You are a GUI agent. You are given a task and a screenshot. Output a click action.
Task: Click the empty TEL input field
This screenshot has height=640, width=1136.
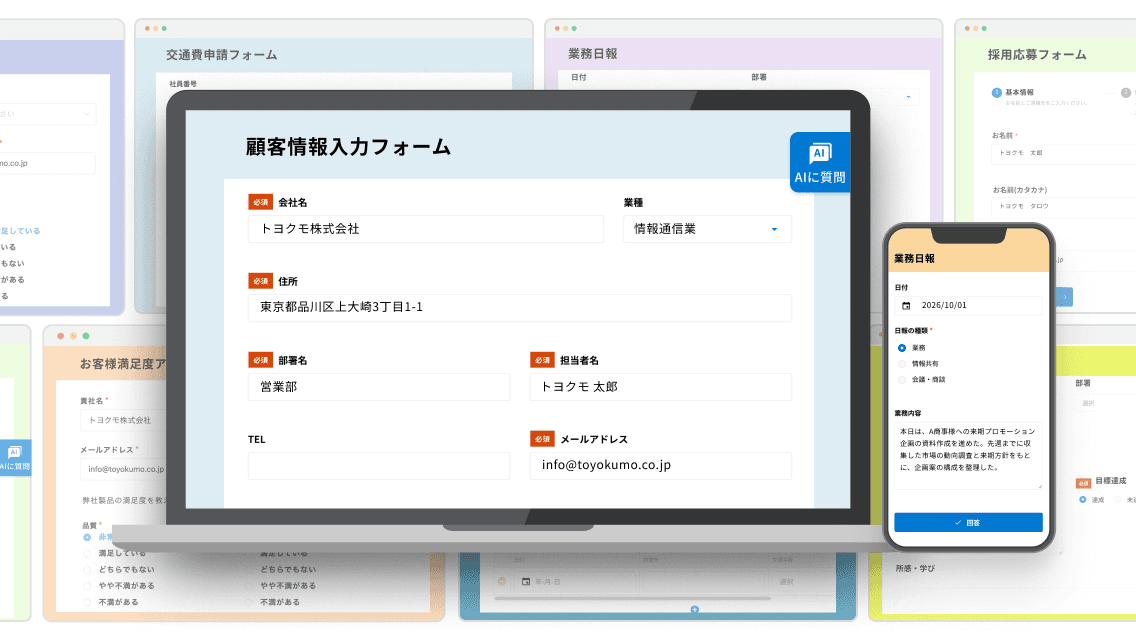pyautogui.click(x=379, y=465)
